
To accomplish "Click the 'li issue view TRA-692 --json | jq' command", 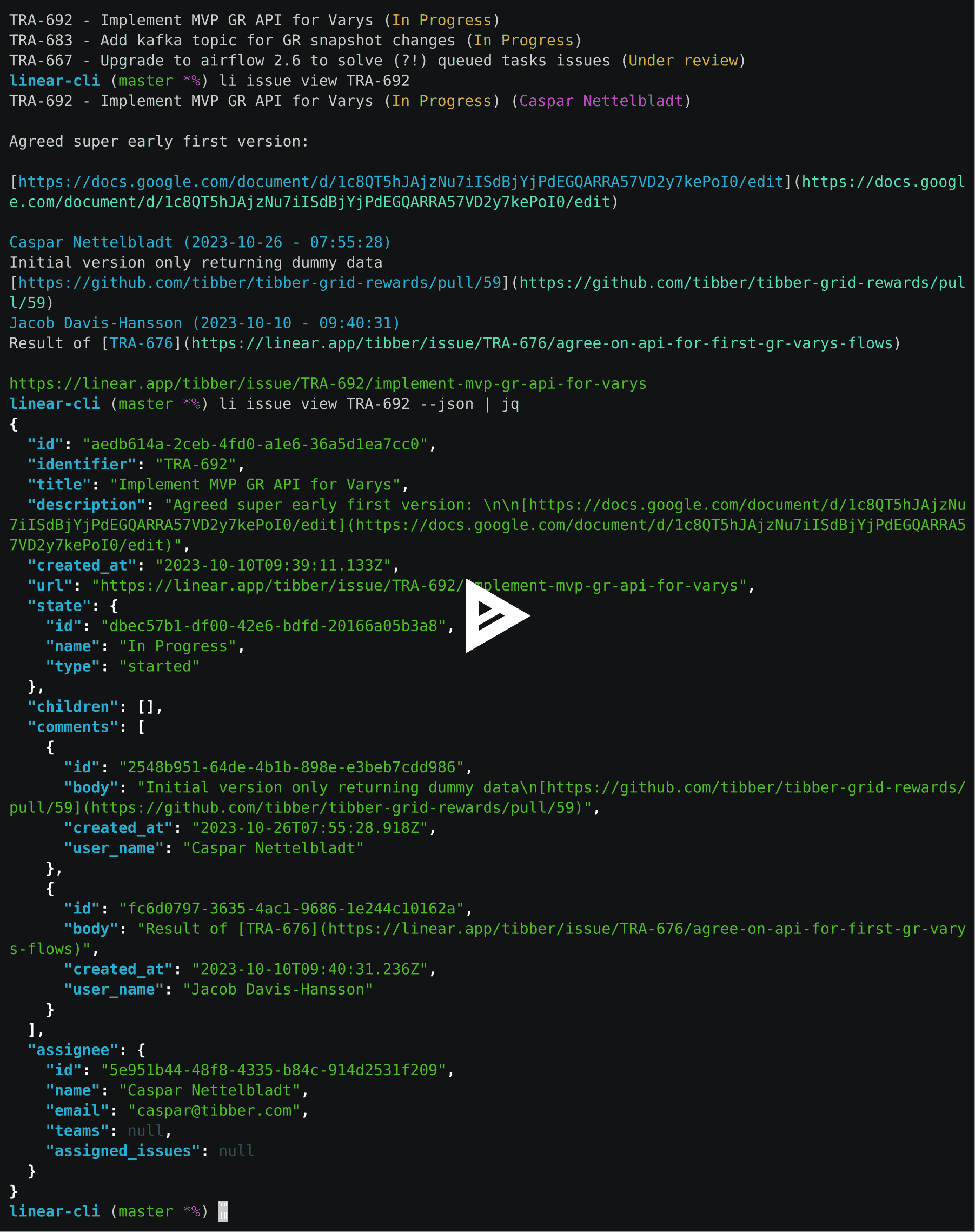I will [x=369, y=403].
